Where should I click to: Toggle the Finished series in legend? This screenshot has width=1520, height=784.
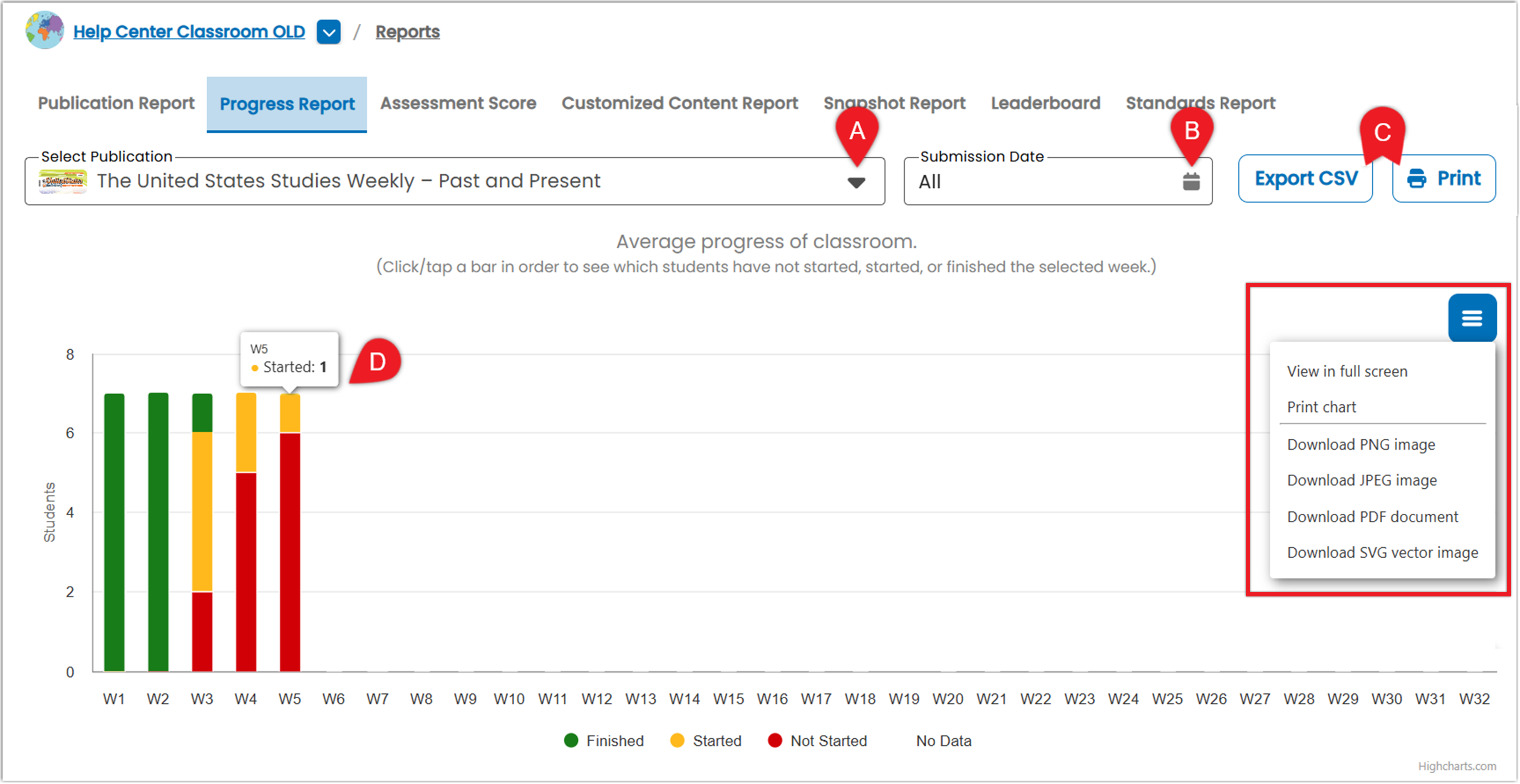coord(604,741)
